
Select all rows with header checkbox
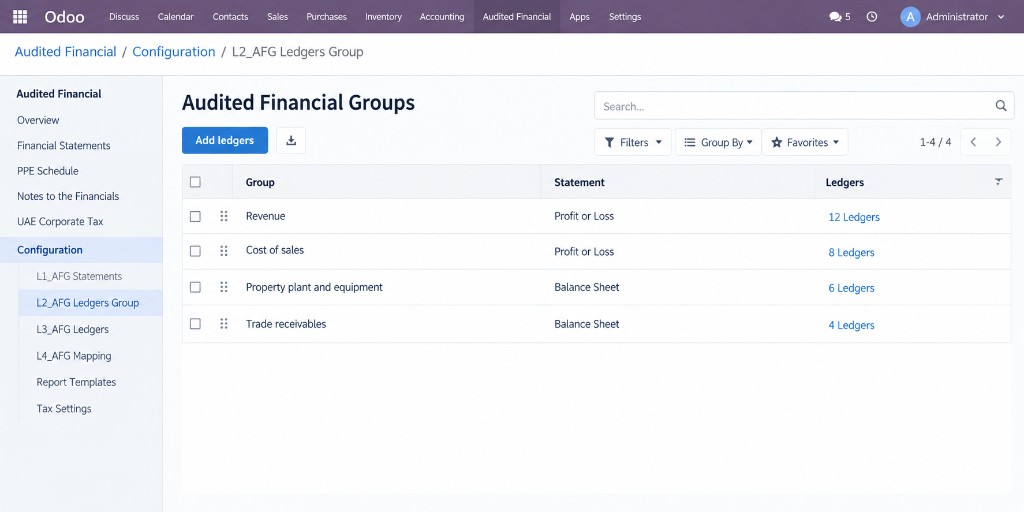195,182
